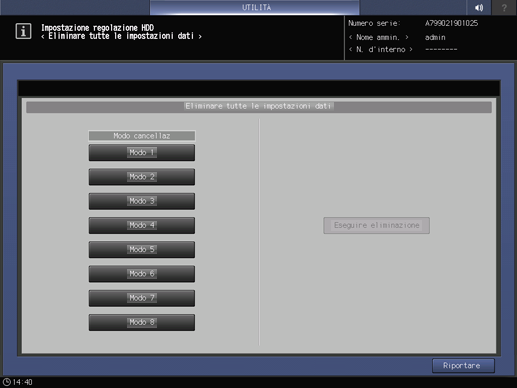
Task: Click the Eliminare tutte le impostazioni dati title bar
Action: (x=259, y=107)
